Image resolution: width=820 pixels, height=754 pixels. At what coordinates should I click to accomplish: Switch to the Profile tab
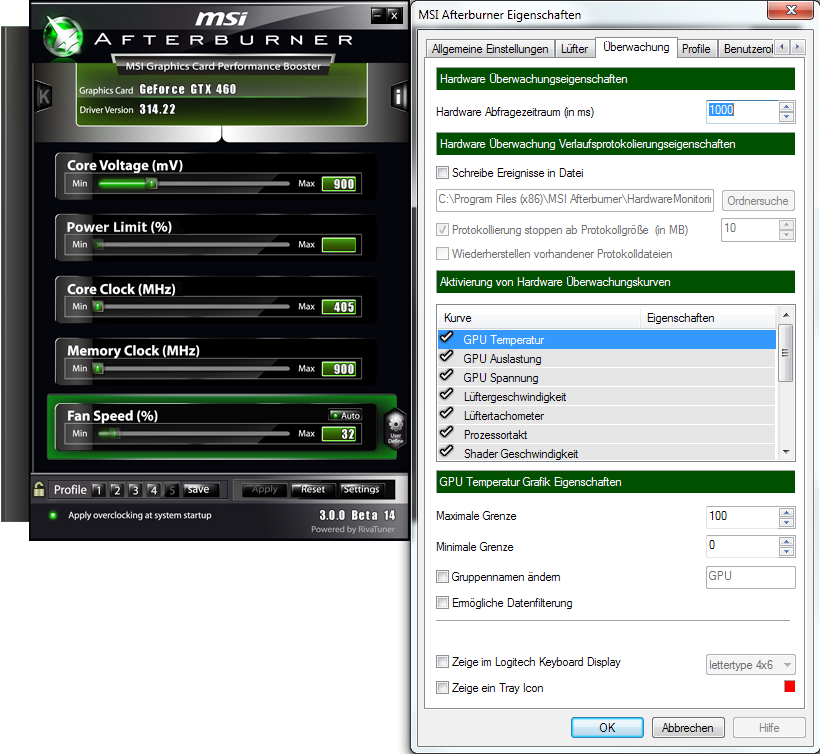[696, 49]
